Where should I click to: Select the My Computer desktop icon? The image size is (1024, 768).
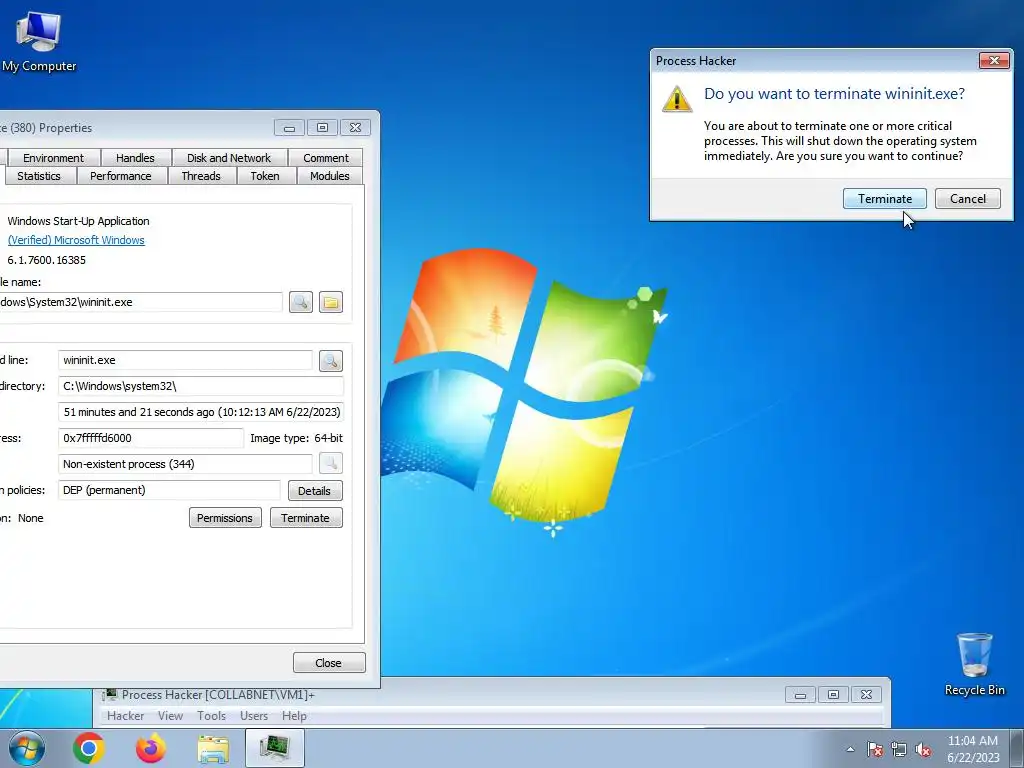click(39, 41)
